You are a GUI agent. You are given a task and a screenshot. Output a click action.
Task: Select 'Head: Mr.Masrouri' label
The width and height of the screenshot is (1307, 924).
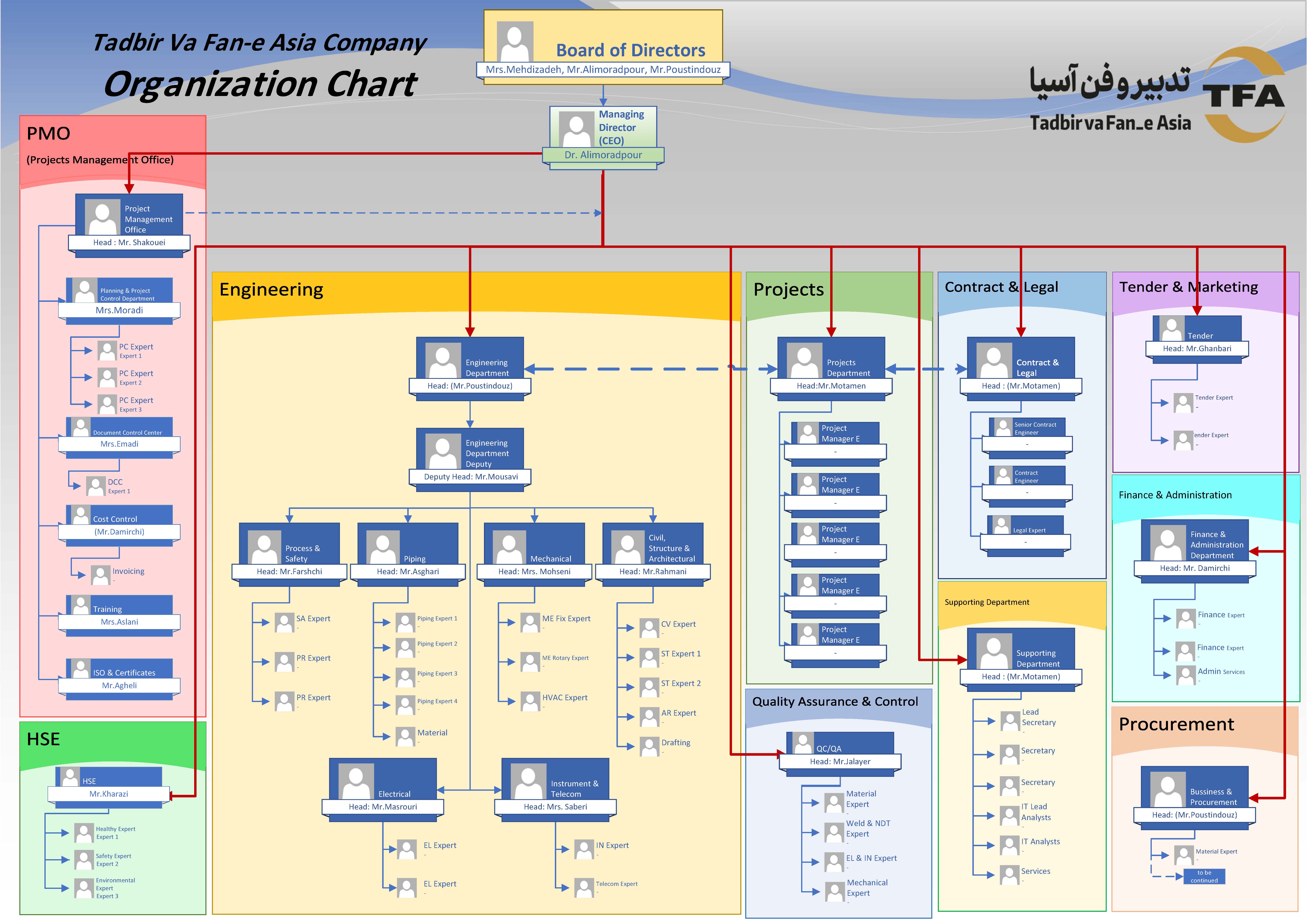[383, 807]
